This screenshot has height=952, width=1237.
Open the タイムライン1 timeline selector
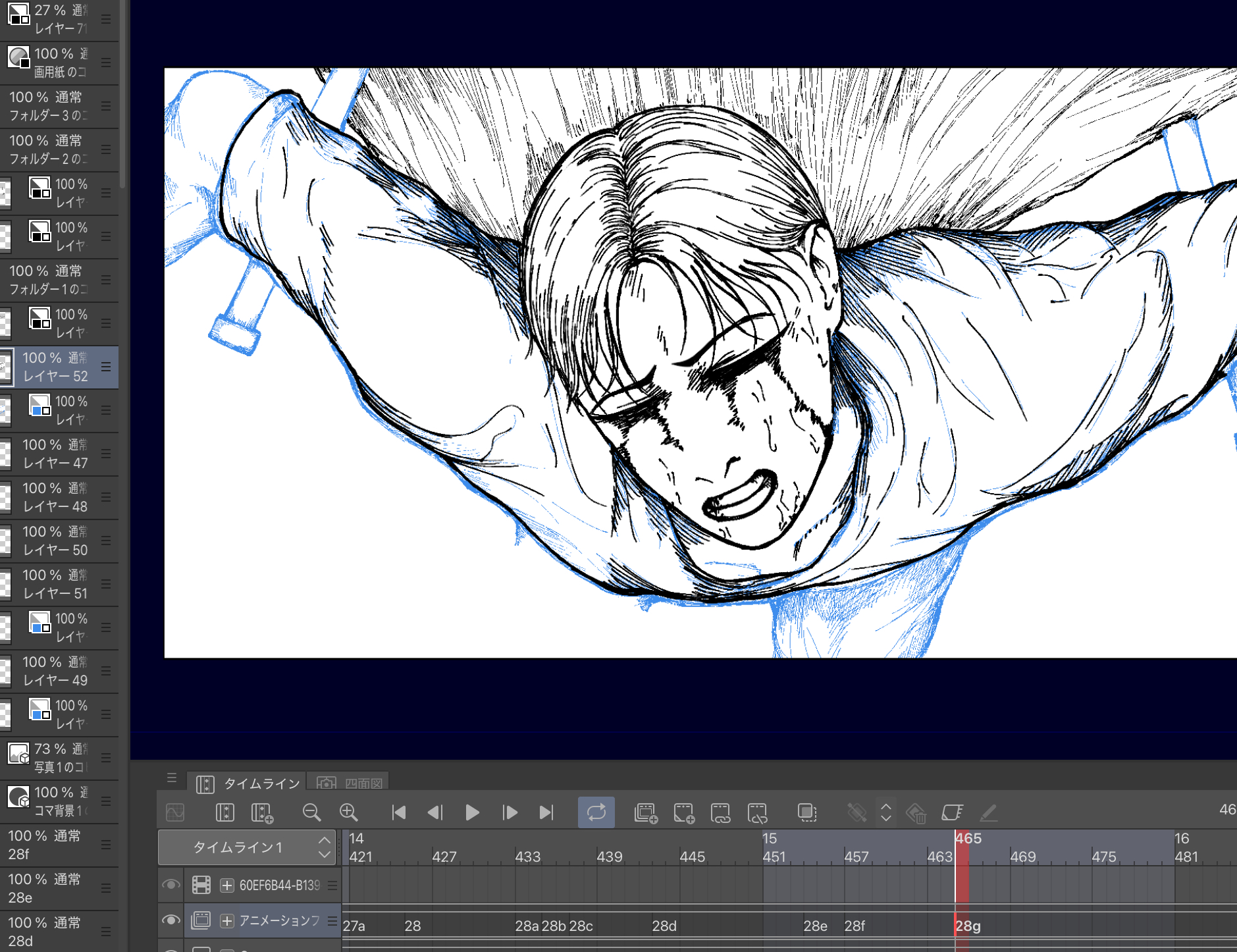point(247,847)
